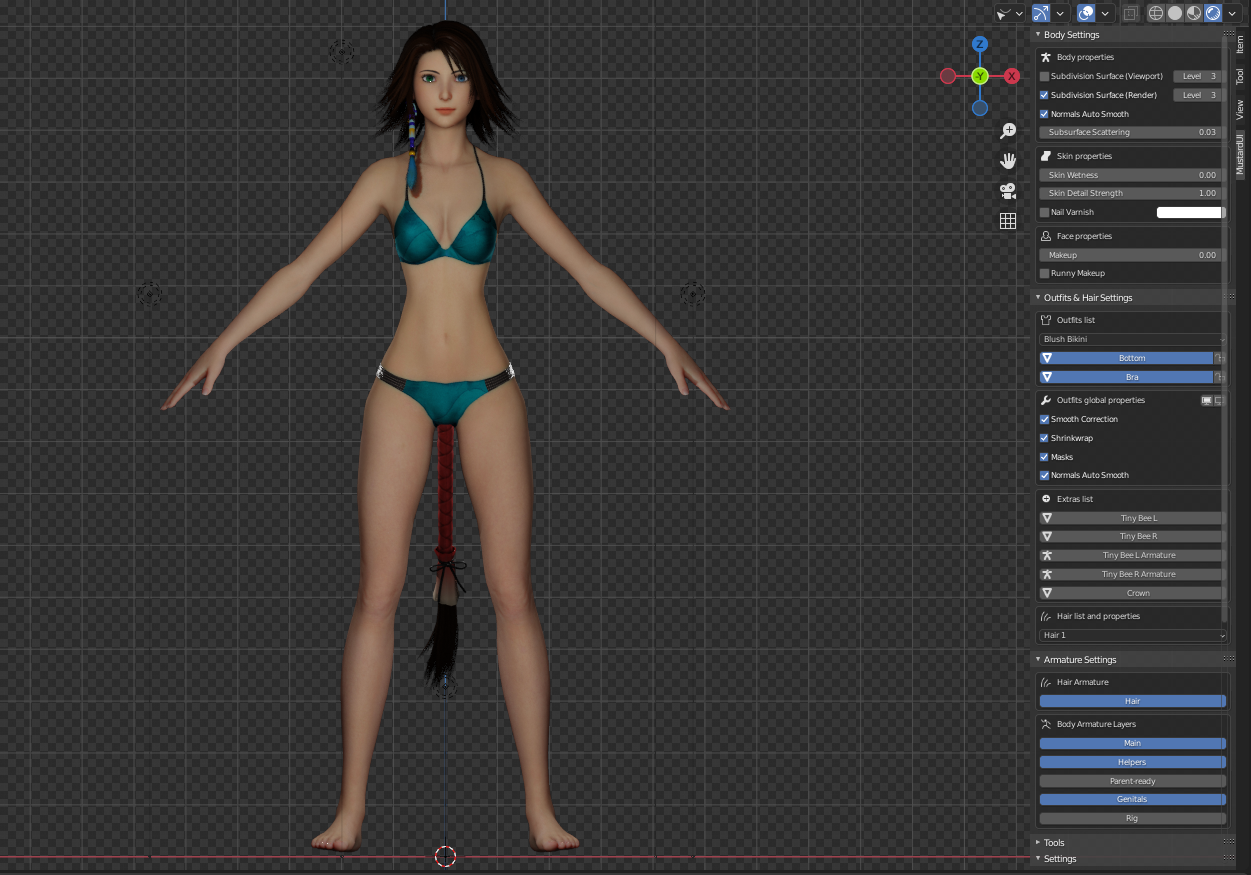The width and height of the screenshot is (1251, 875).
Task: Open the selectability filter dropdown arrow
Action: (x=1019, y=13)
